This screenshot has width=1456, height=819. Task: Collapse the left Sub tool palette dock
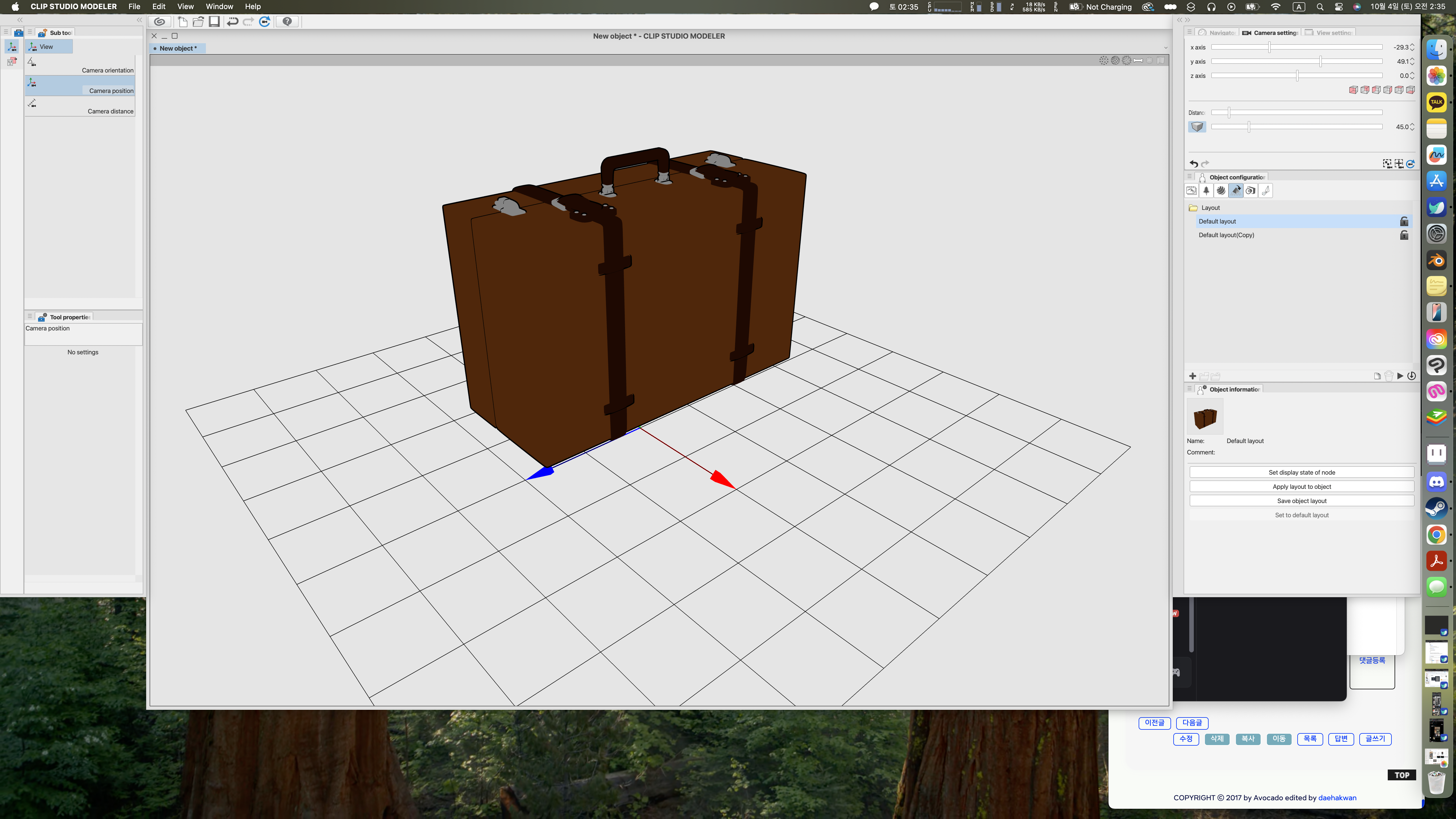pyautogui.click(x=139, y=20)
